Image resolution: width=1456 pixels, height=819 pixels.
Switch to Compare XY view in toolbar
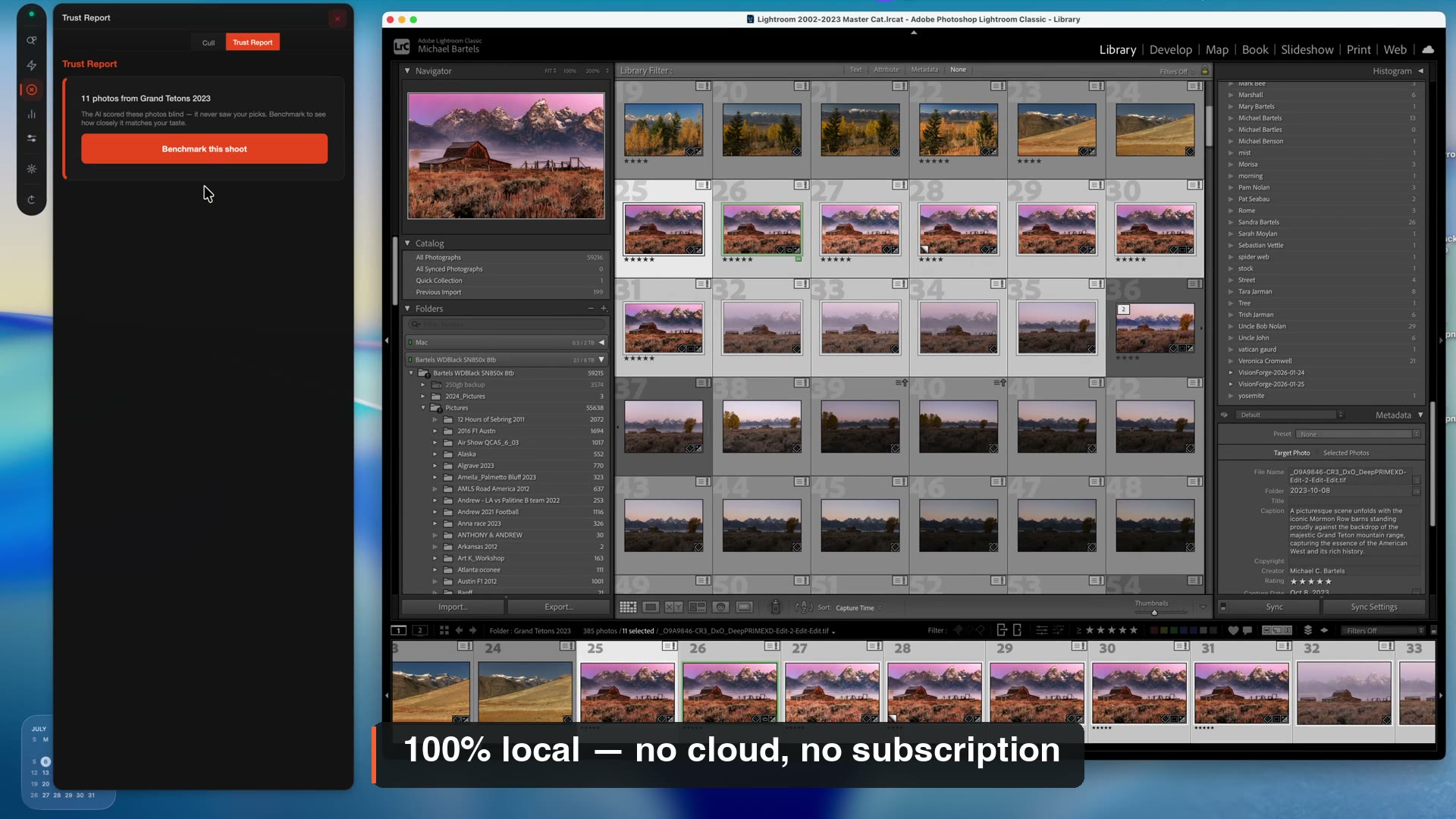click(673, 607)
